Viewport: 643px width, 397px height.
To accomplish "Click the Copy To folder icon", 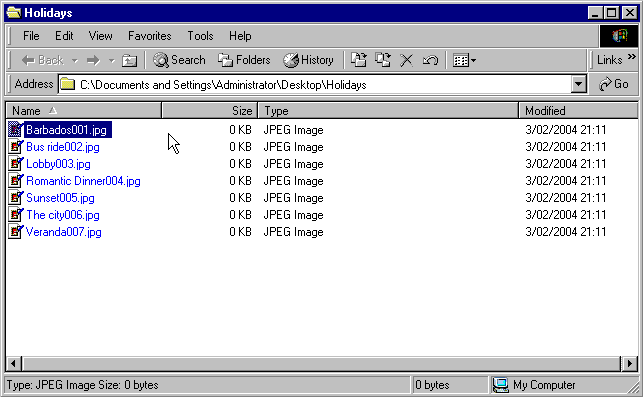I will (x=383, y=60).
